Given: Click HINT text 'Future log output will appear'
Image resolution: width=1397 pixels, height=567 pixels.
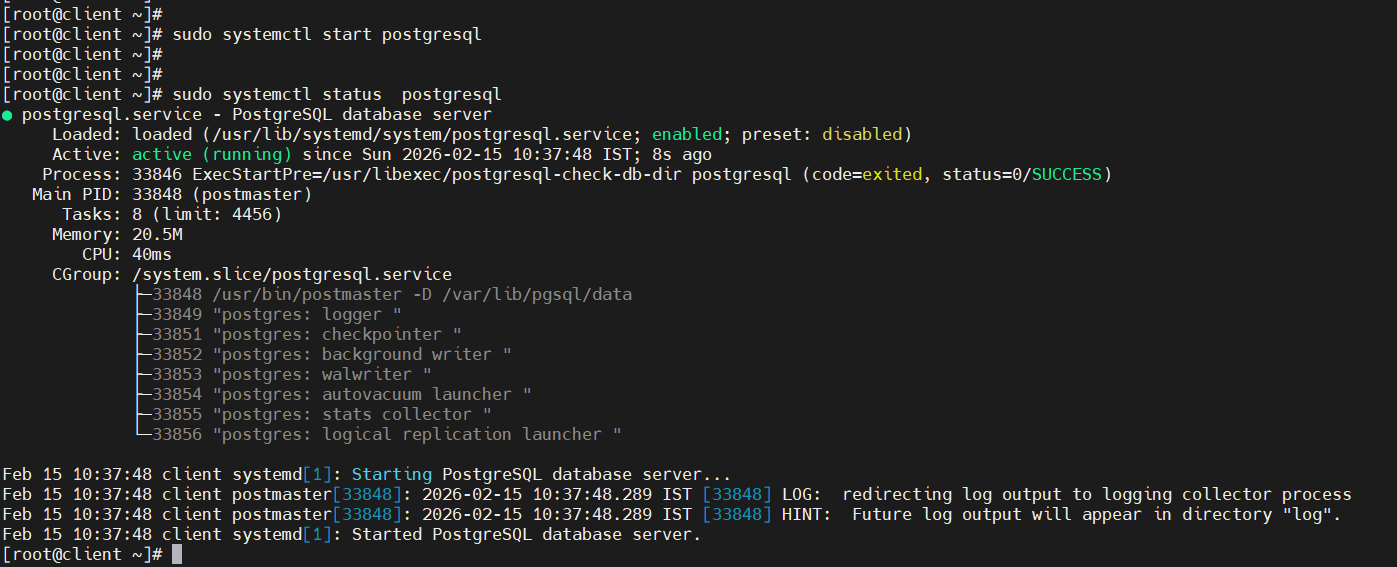Looking at the screenshot, I should pyautogui.click(x=996, y=514).
